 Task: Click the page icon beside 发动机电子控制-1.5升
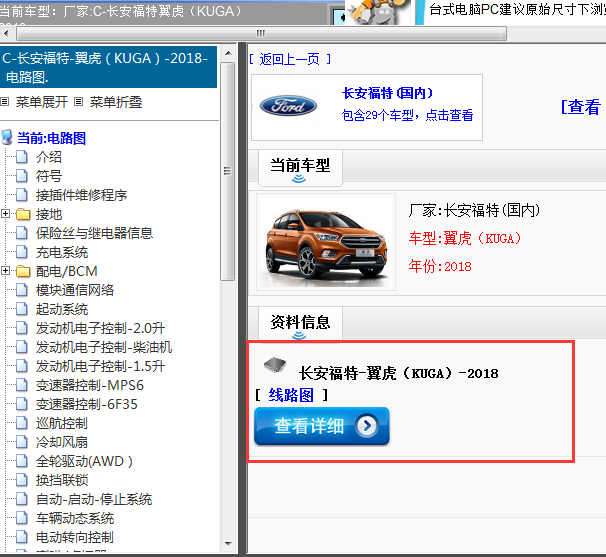(x=22, y=366)
